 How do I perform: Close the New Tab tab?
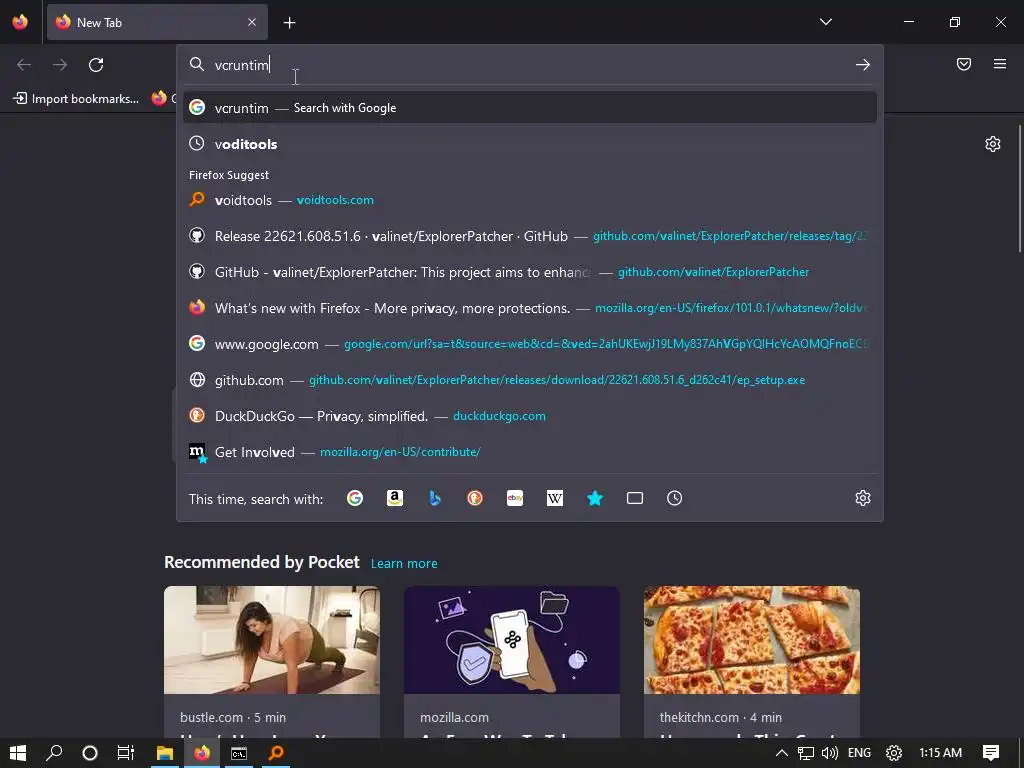[x=252, y=22]
